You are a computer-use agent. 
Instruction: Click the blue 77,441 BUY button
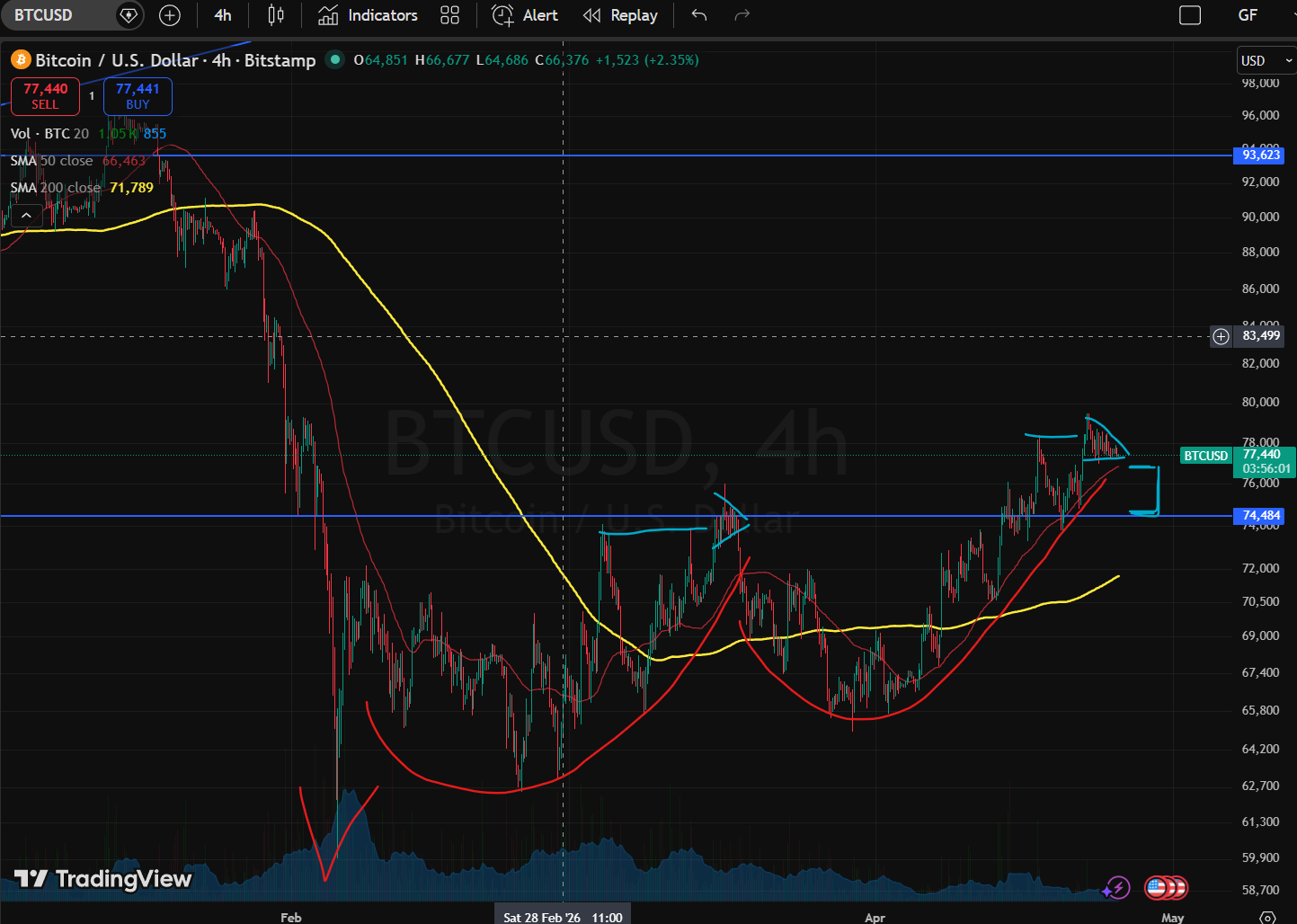(138, 96)
